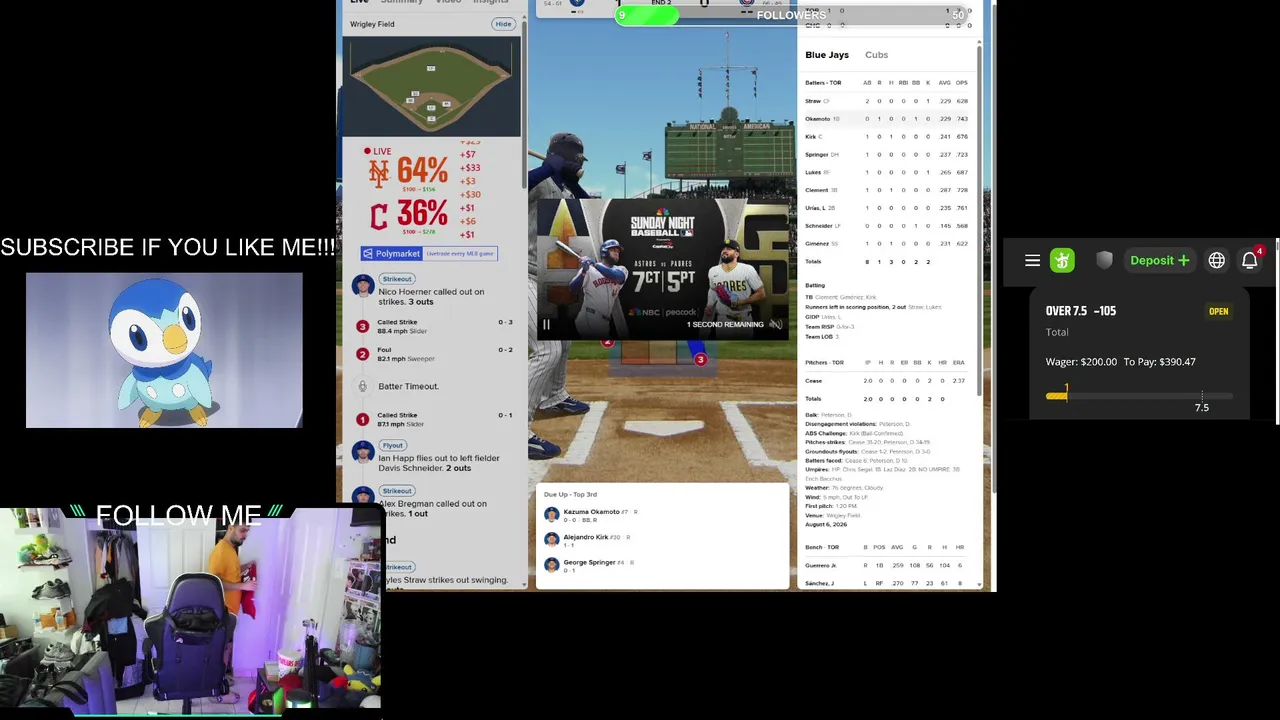The height and width of the screenshot is (720, 1280).
Task: Click 'Alex Bregman called out' play text
Action: (x=433, y=508)
